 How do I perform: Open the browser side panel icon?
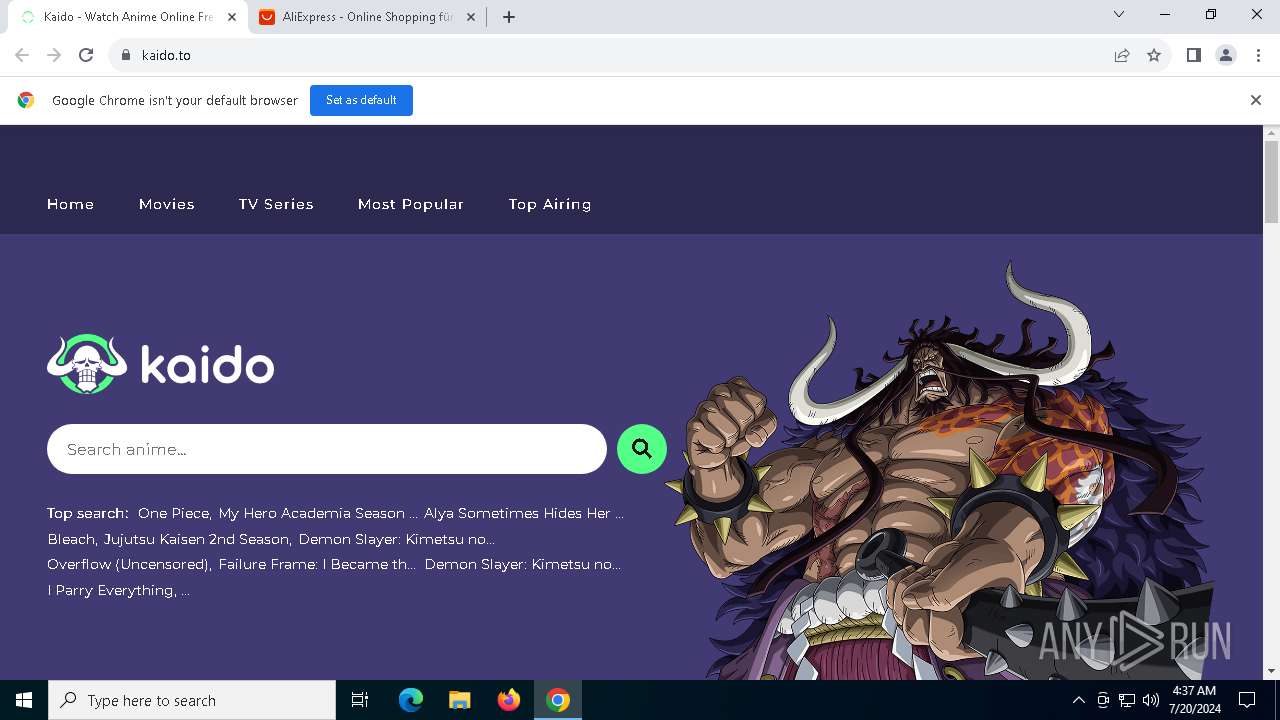pos(1194,55)
